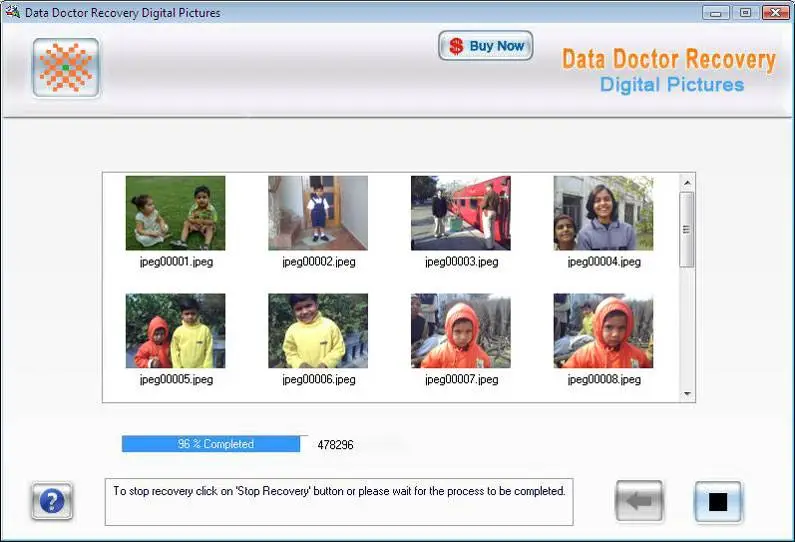
Task: Maximize the Data Doctor Recovery window
Action: [x=745, y=13]
